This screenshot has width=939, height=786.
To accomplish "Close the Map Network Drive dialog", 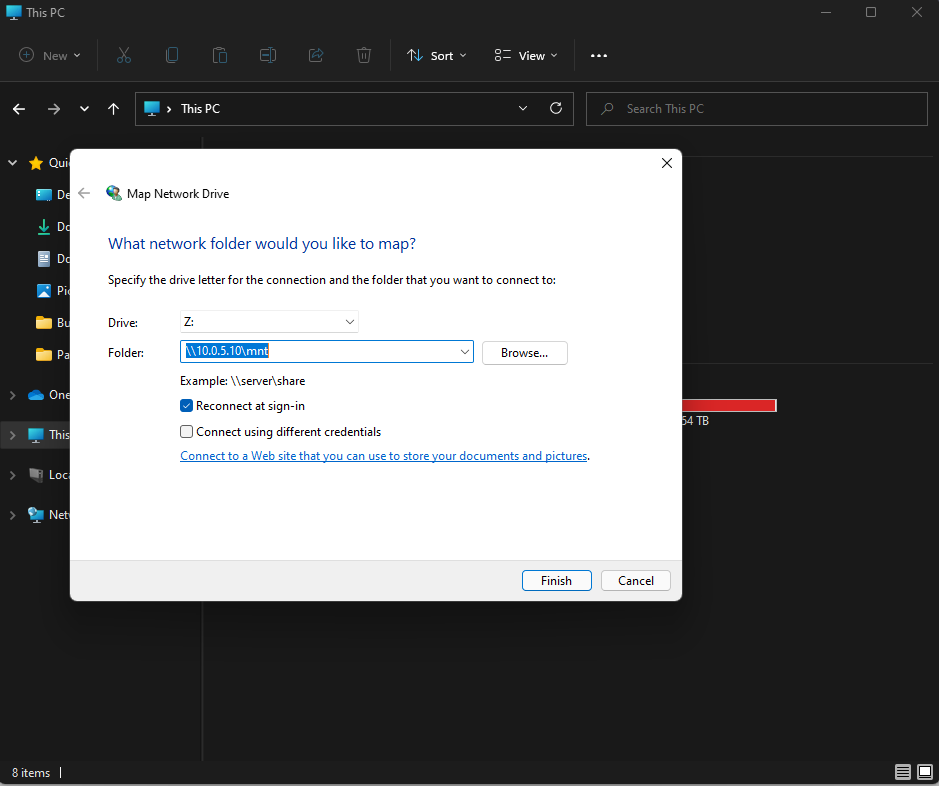I will click(x=667, y=163).
